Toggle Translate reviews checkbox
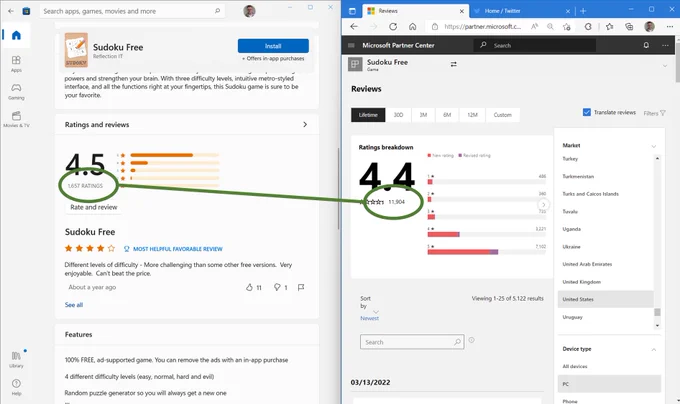The image size is (680, 404). pos(587,112)
